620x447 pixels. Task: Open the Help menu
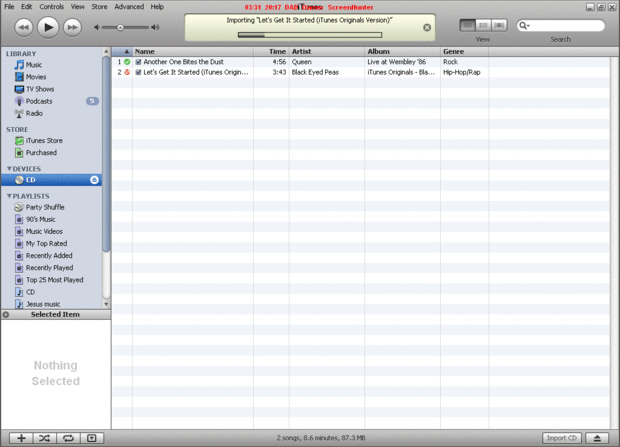tap(157, 7)
